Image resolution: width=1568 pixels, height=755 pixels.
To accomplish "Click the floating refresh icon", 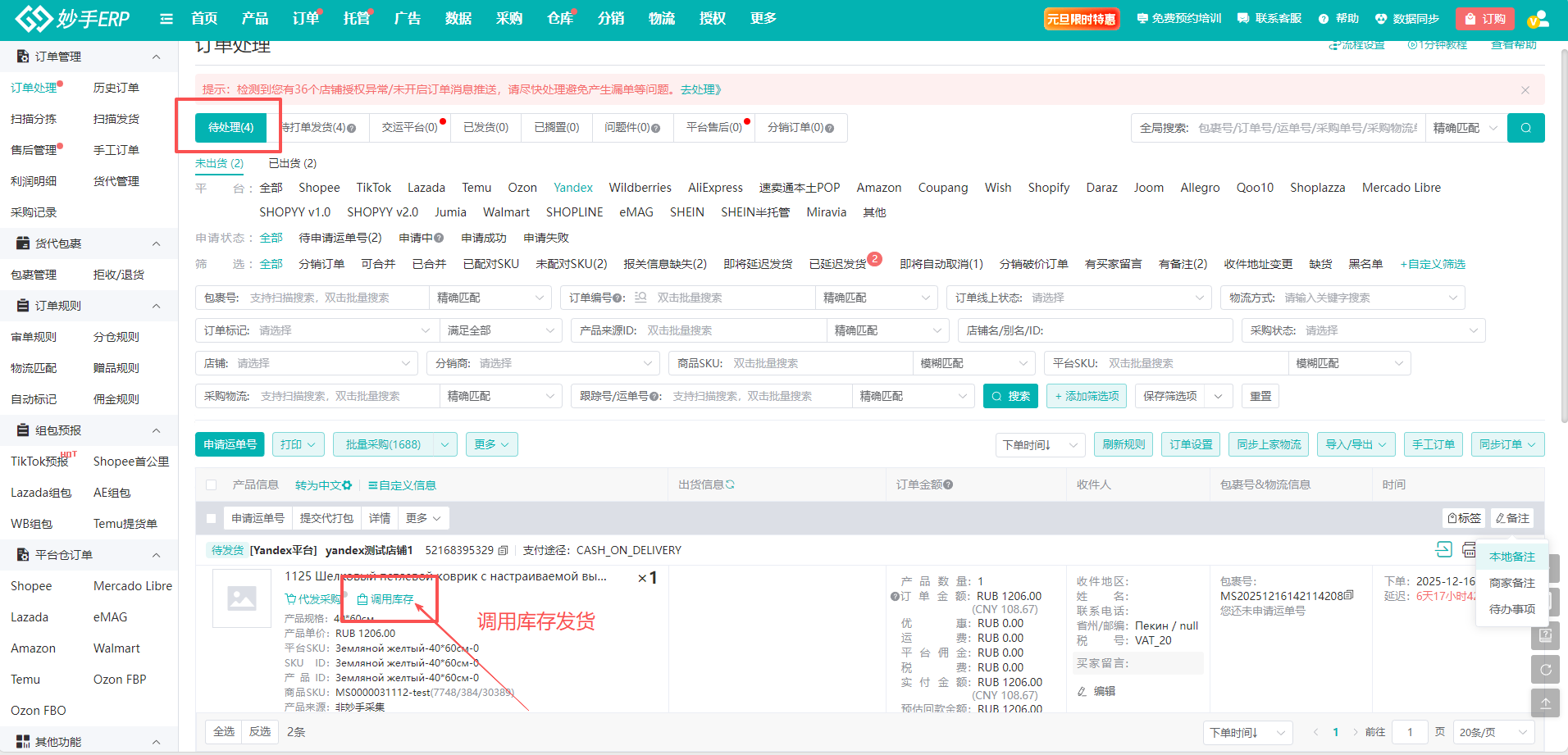I will (1545, 669).
